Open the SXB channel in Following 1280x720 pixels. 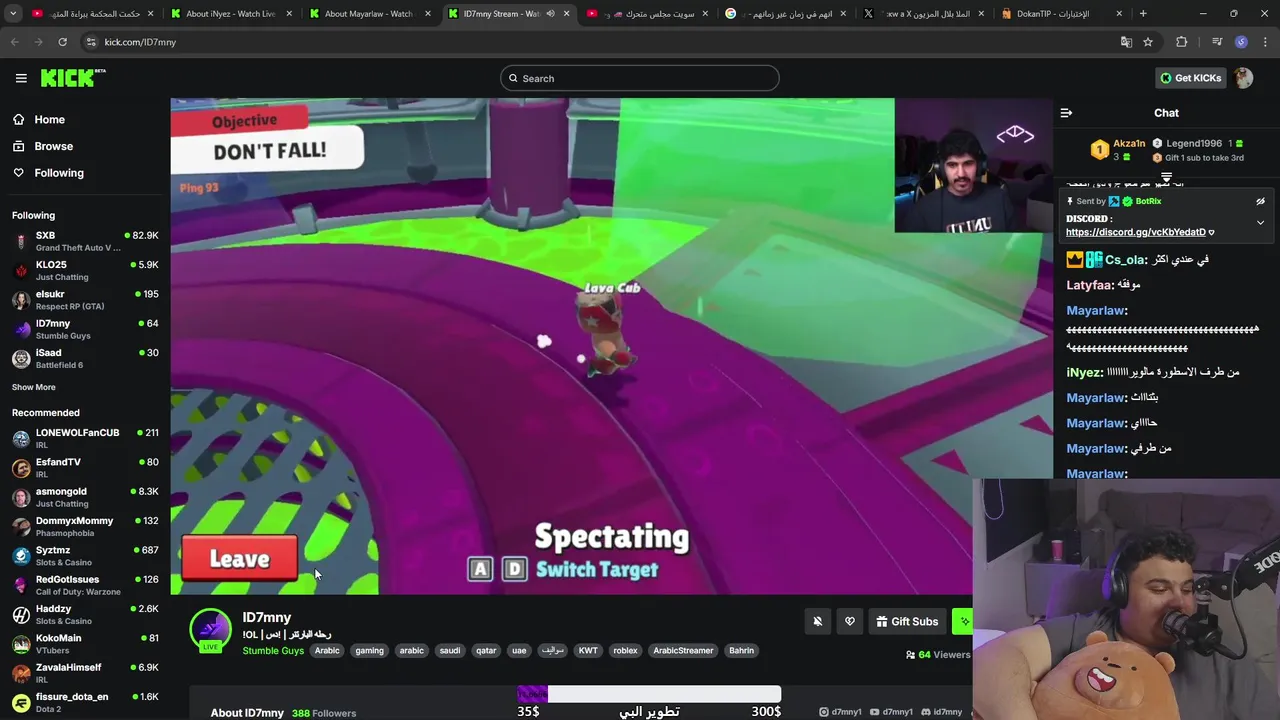click(85, 241)
